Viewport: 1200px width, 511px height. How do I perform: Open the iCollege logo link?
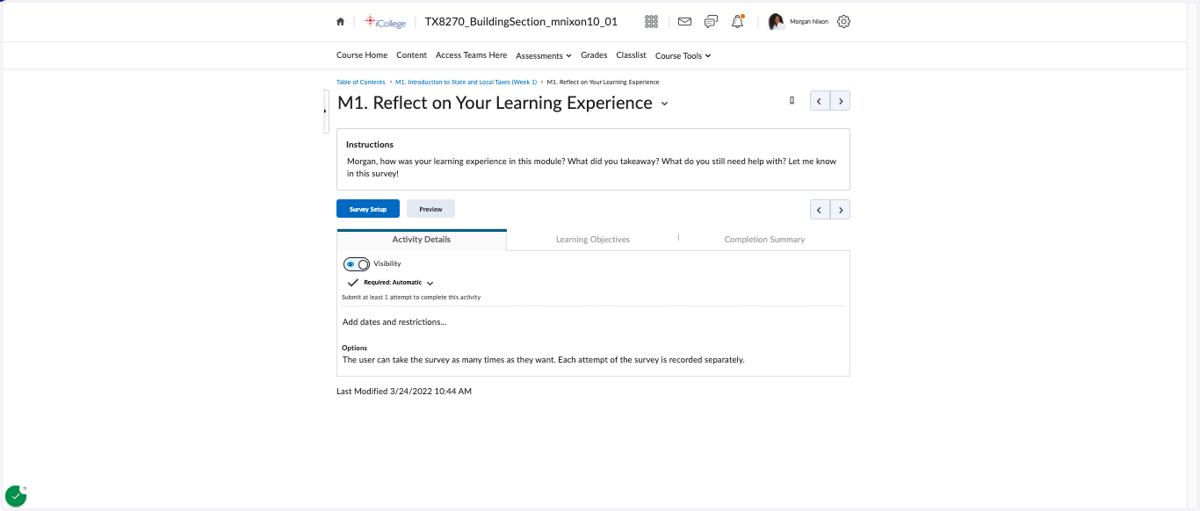(384, 21)
